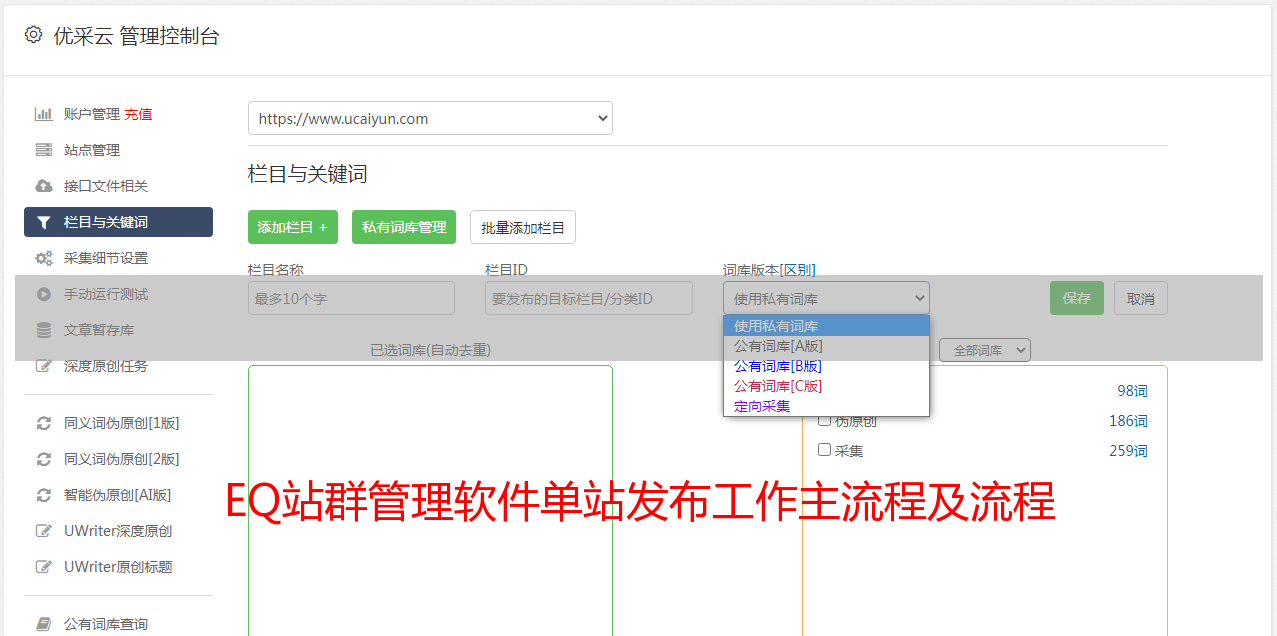Click the 词库版本 select box
Screen dimensions: 1277x636
click(826, 298)
